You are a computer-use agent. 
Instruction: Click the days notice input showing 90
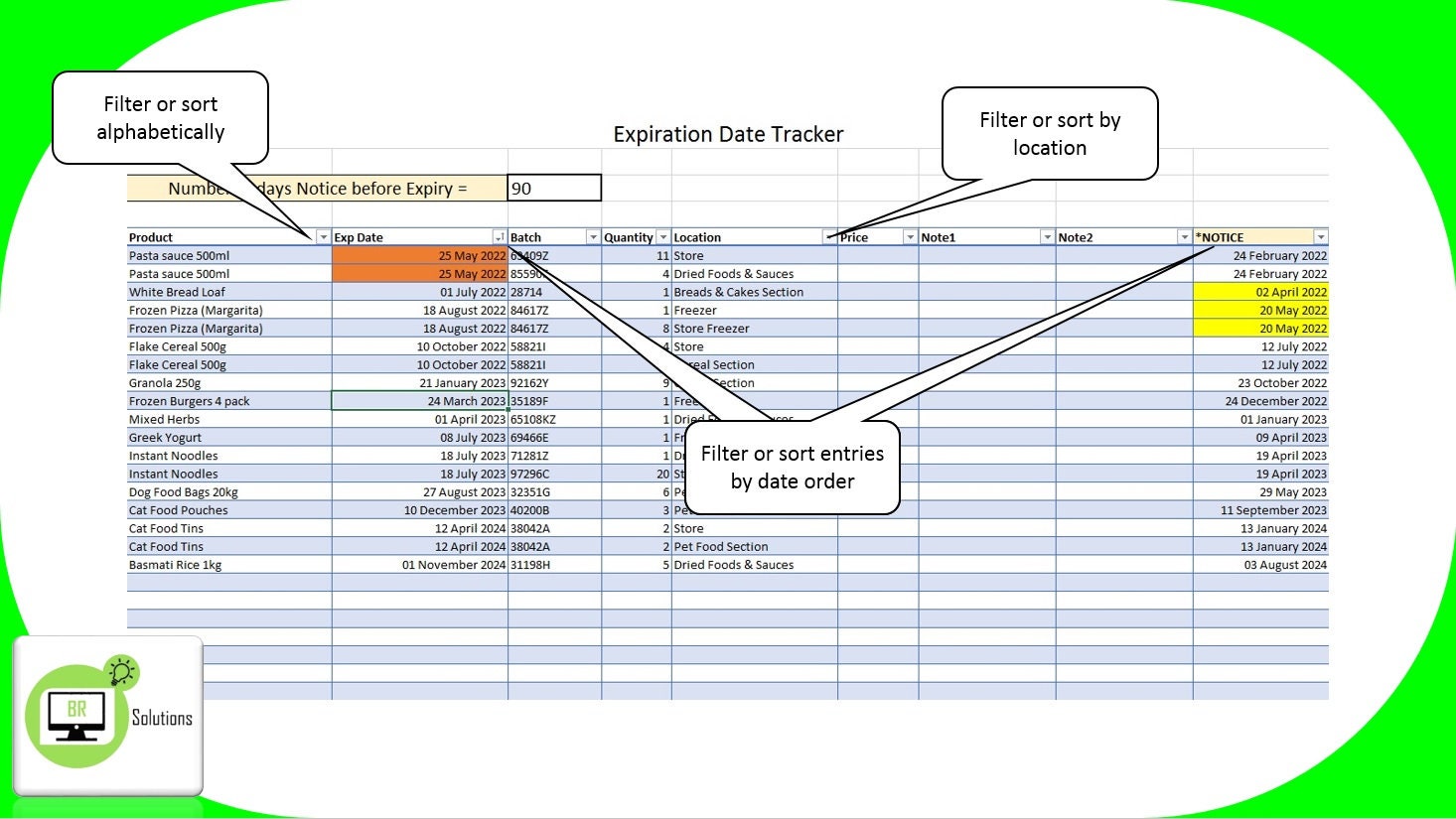554,188
